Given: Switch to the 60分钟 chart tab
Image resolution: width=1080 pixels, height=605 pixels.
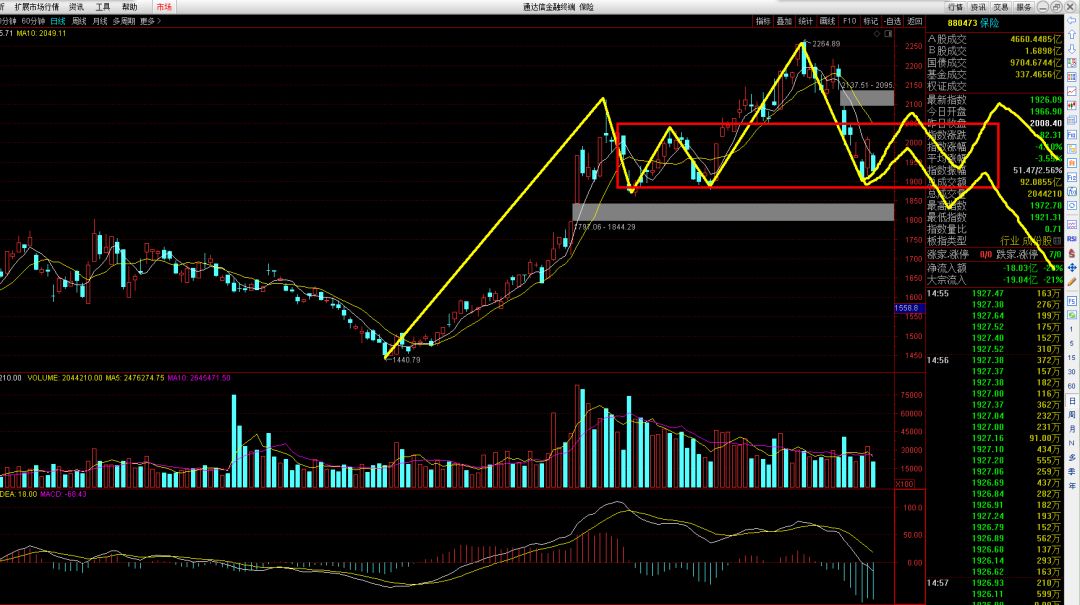Looking at the screenshot, I should pyautogui.click(x=33, y=21).
